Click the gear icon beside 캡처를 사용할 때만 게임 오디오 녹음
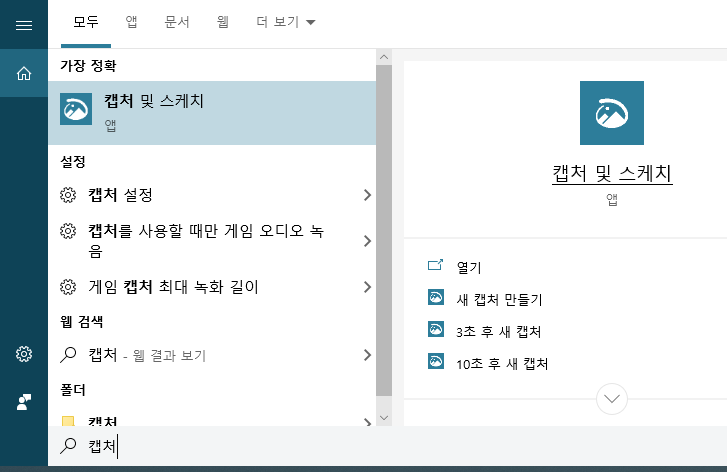727x472 pixels. pyautogui.click(x=68, y=231)
